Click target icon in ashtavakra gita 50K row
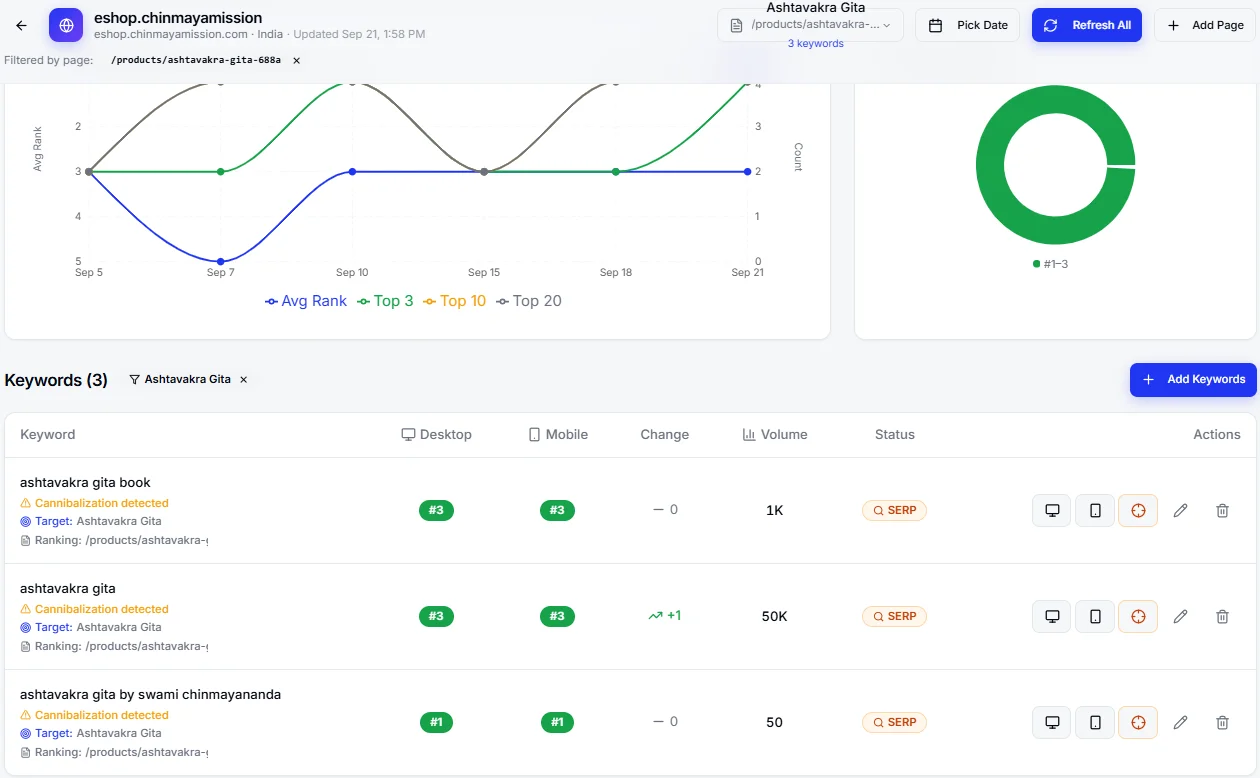 pyautogui.click(x=1138, y=616)
